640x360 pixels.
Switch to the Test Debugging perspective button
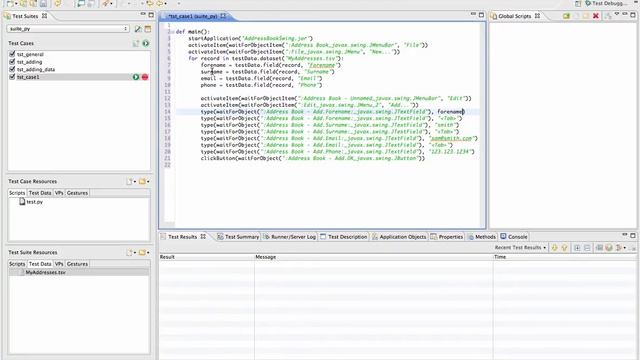(x=607, y=3)
